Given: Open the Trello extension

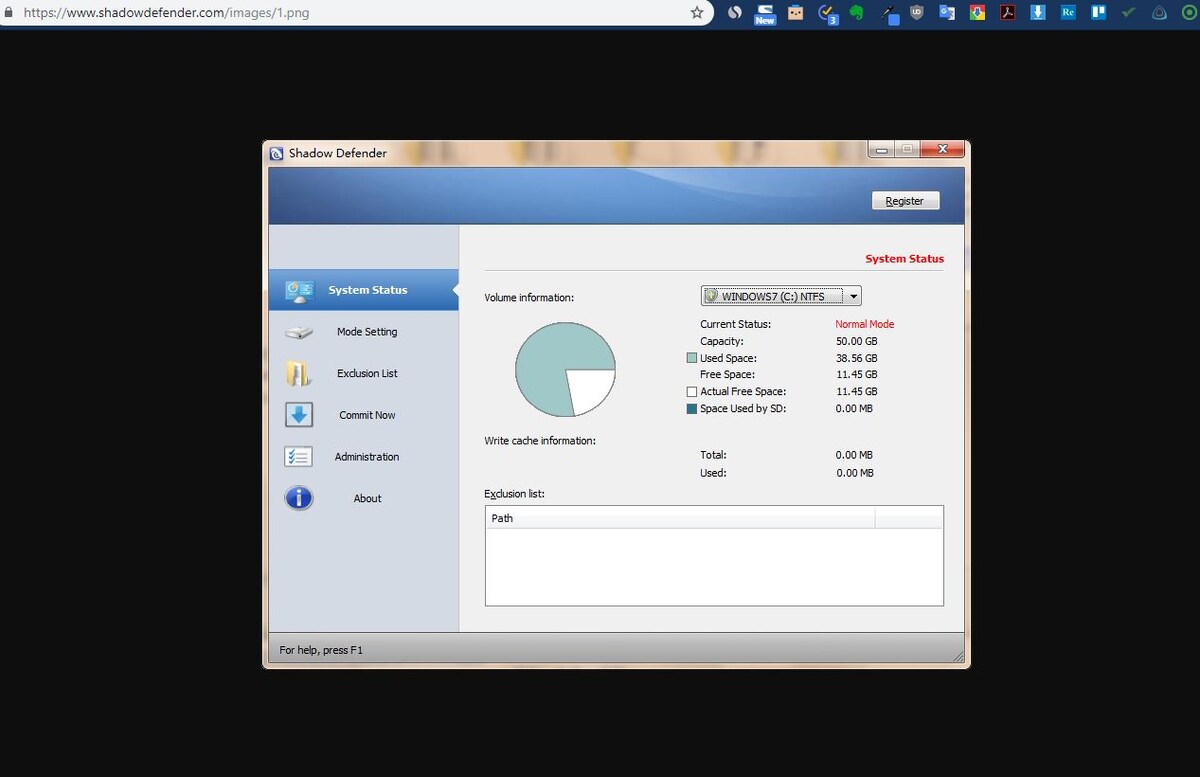Looking at the screenshot, I should tap(1098, 13).
